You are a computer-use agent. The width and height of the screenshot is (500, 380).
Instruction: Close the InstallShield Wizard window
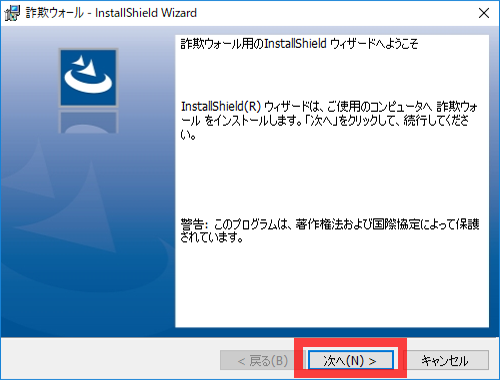(484, 13)
